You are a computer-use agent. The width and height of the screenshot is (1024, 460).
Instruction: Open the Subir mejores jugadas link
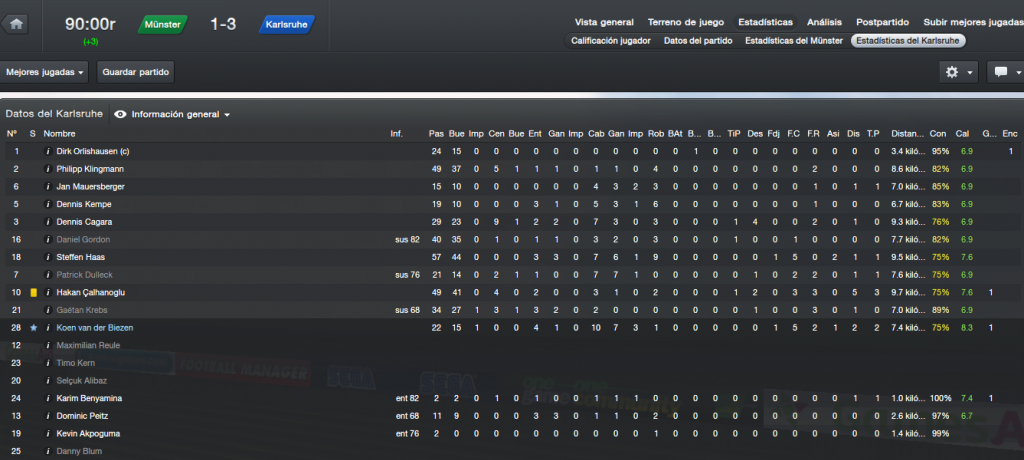(973, 22)
